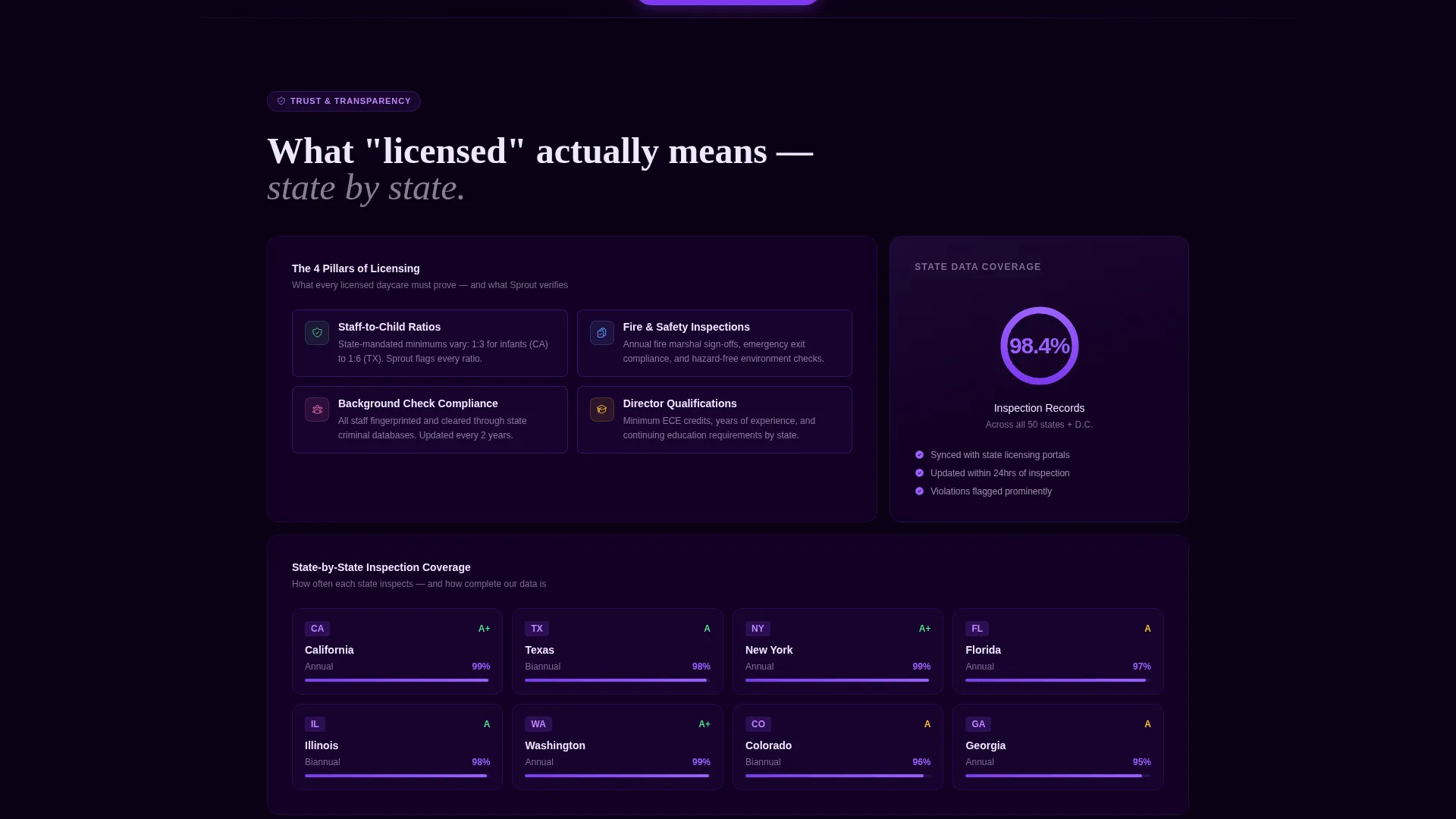Click the IL state code badge
1456x819 pixels.
(315, 724)
